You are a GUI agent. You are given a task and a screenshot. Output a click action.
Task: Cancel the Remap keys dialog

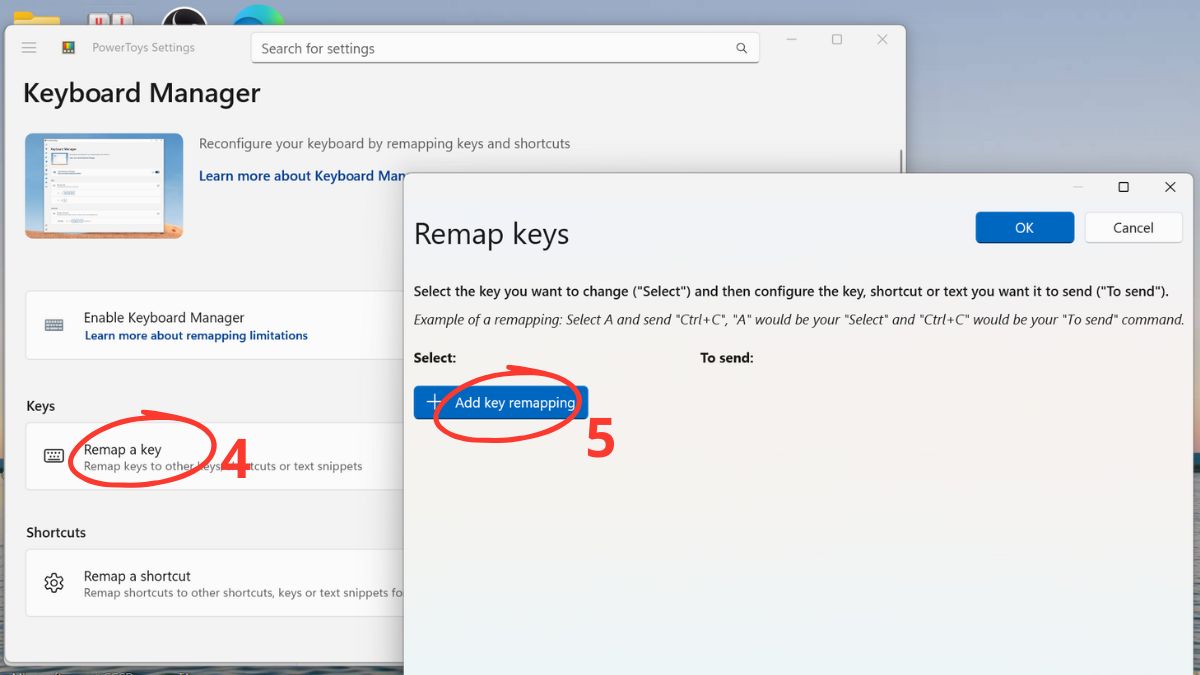click(x=1133, y=228)
